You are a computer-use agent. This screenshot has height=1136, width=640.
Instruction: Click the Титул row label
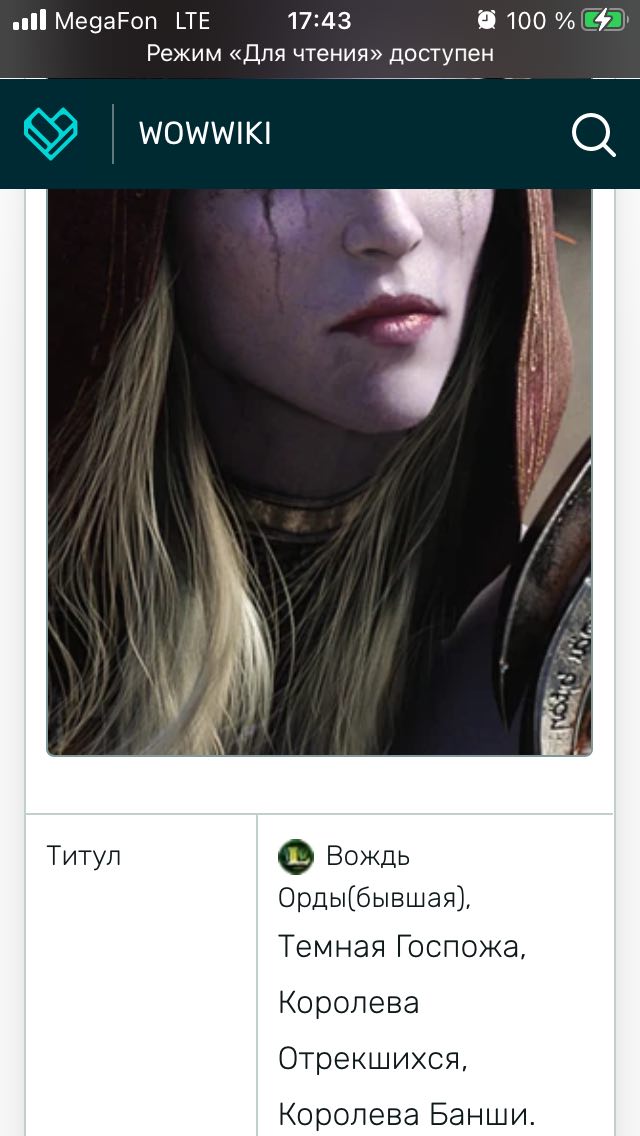[84, 856]
